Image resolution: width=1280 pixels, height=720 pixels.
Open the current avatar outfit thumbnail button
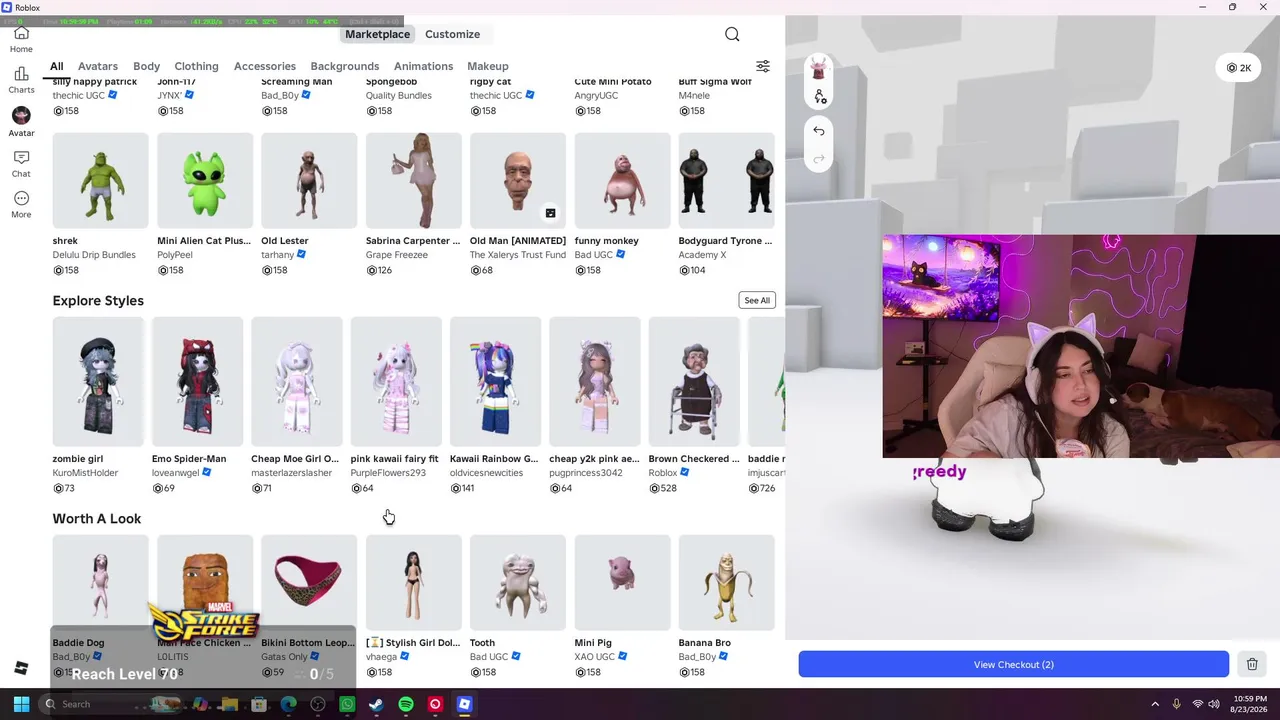819,69
